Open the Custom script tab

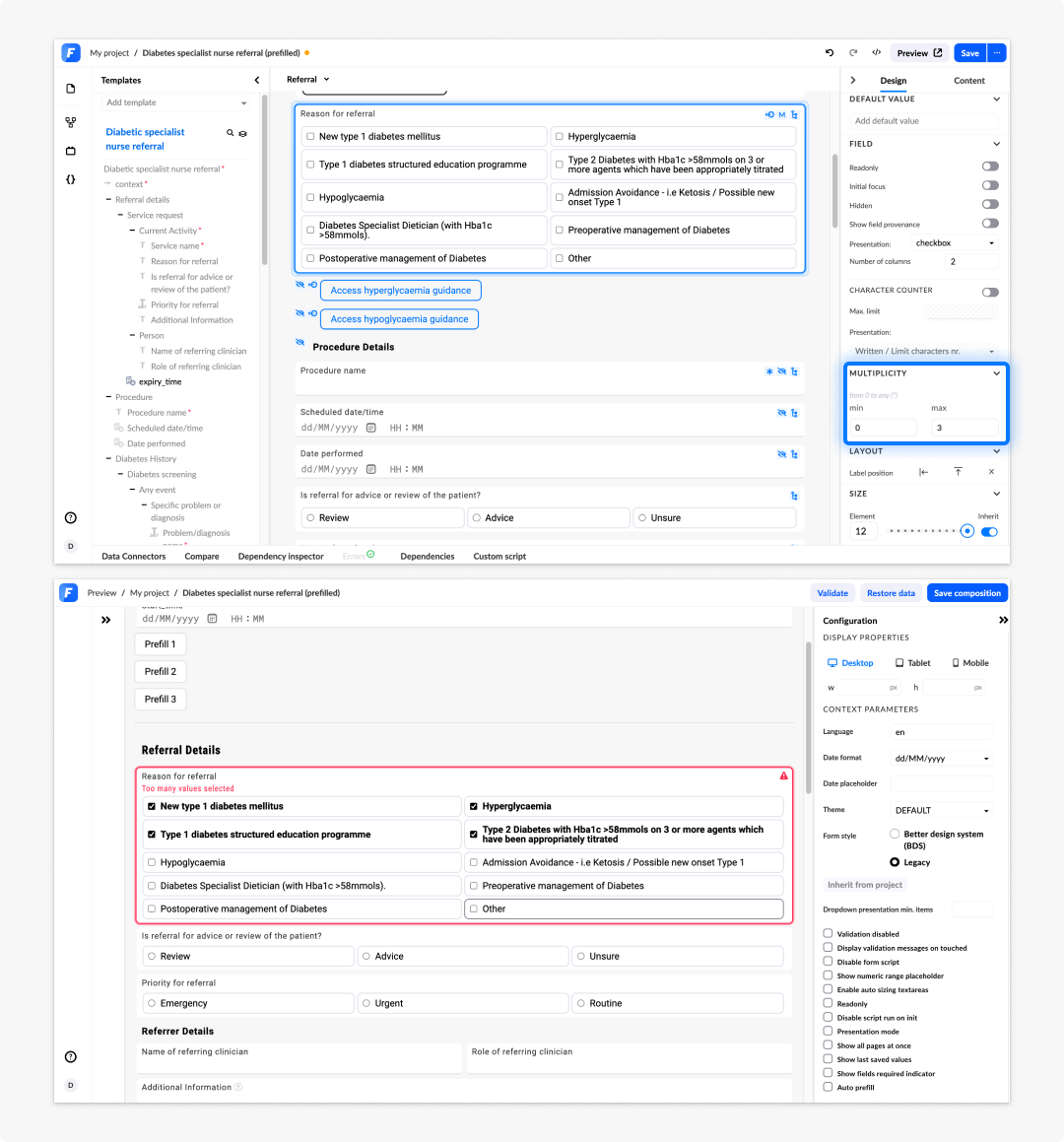tap(499, 557)
